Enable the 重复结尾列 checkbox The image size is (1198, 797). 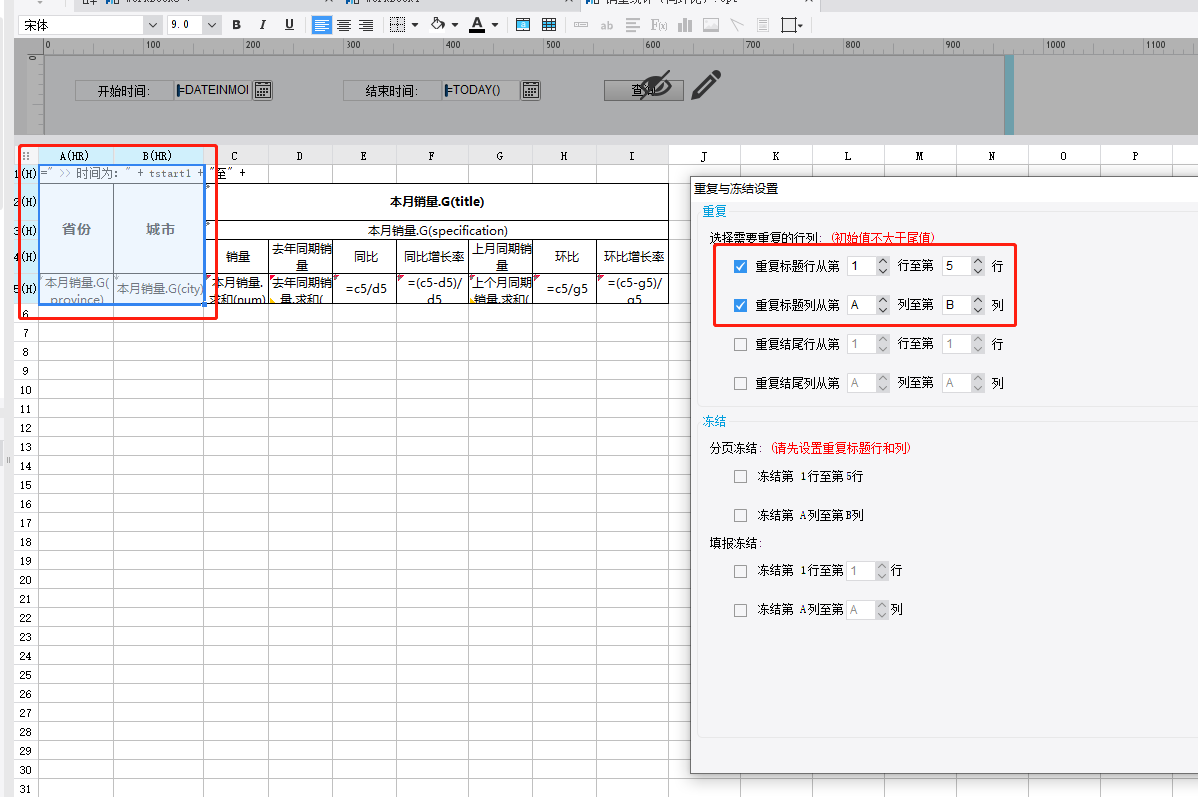[x=740, y=384]
